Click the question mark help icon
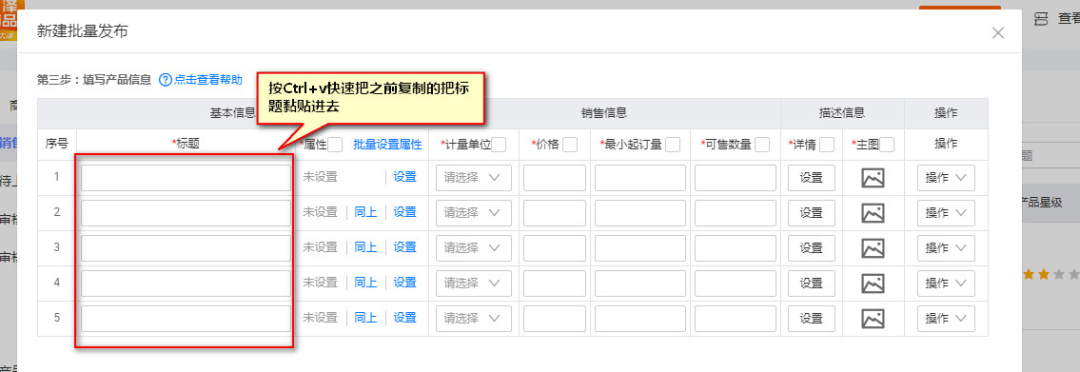This screenshot has height=372, width=1080. [165, 80]
